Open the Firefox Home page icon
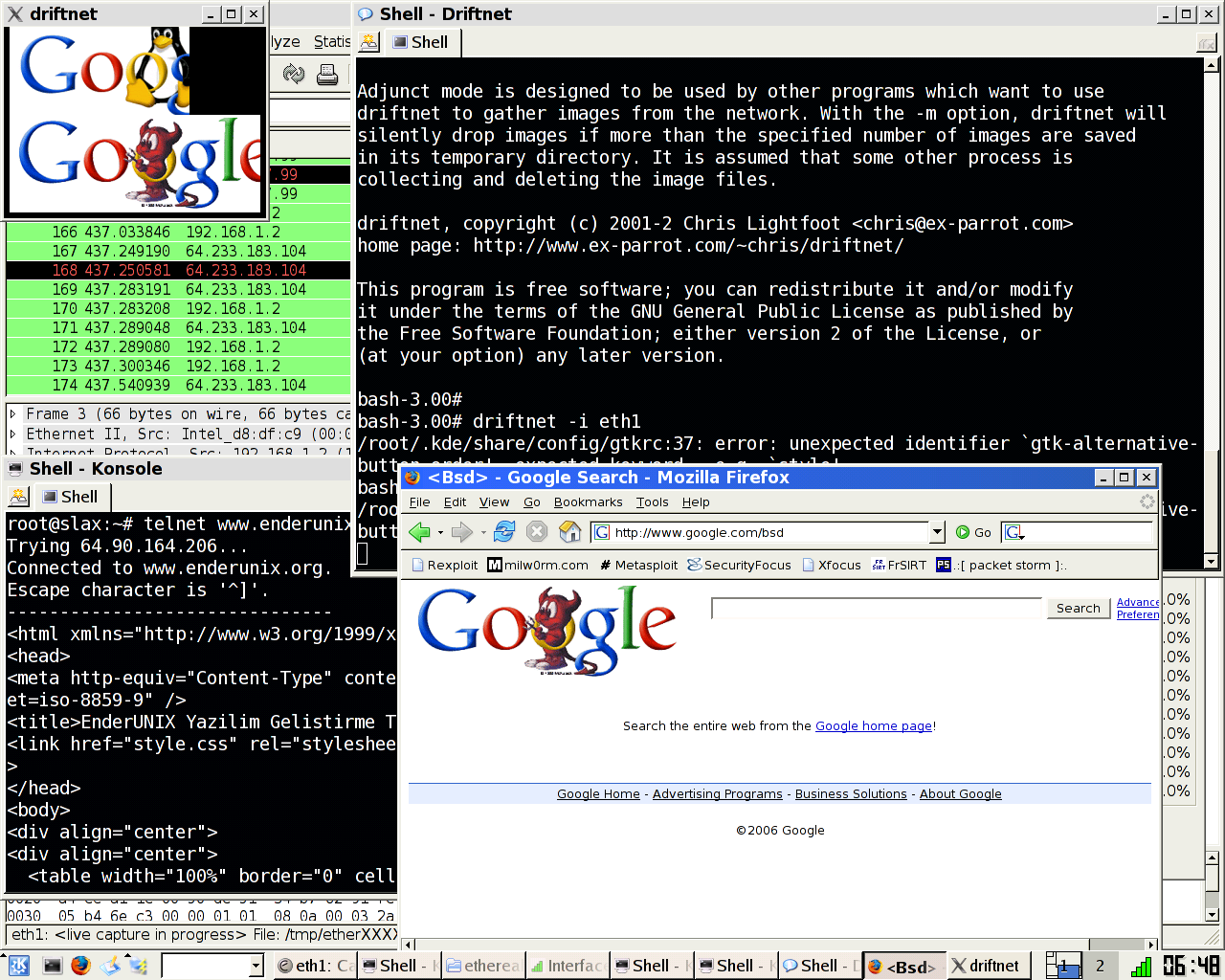 (x=570, y=532)
